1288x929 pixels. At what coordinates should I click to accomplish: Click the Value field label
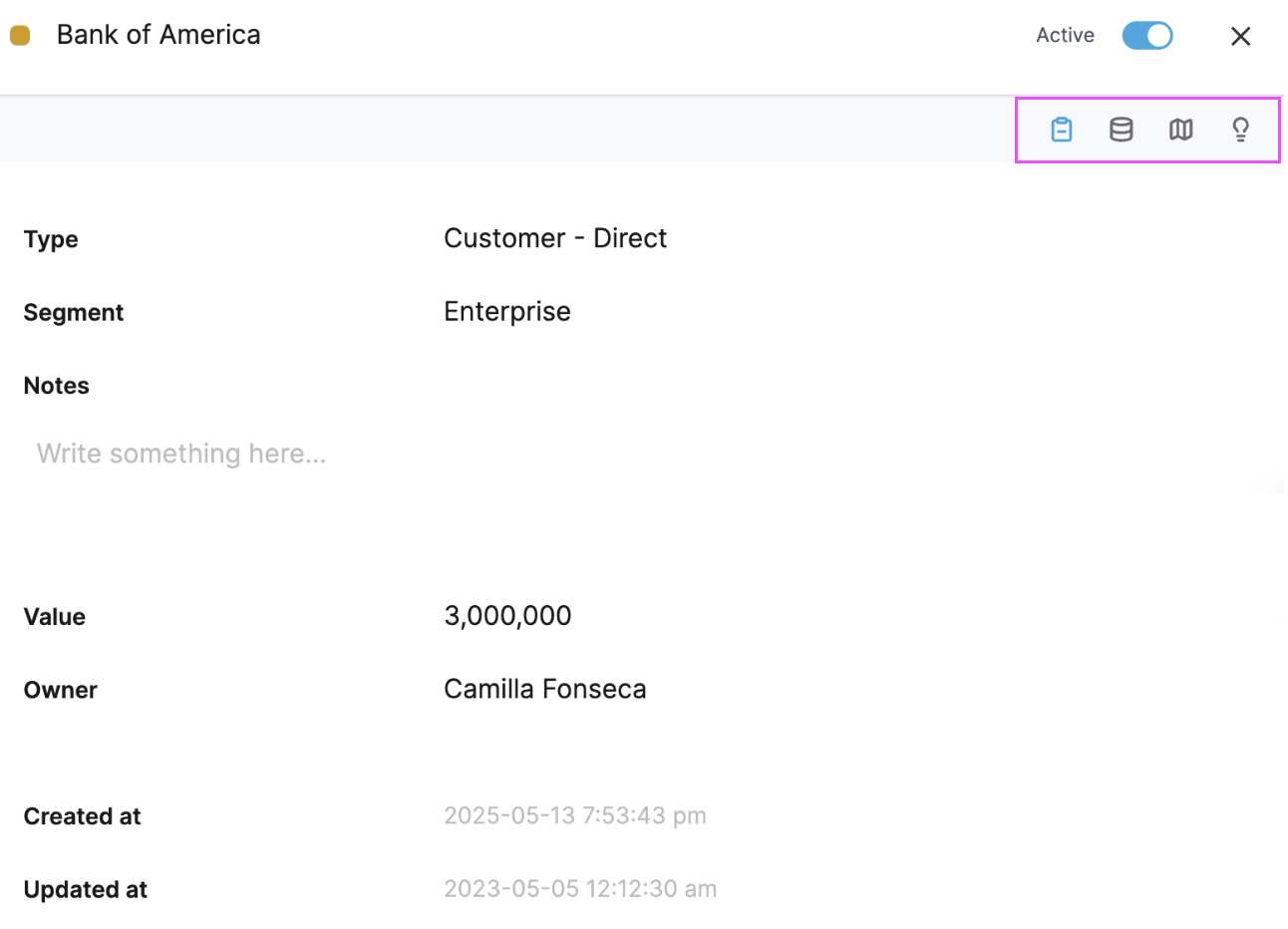pyautogui.click(x=55, y=617)
